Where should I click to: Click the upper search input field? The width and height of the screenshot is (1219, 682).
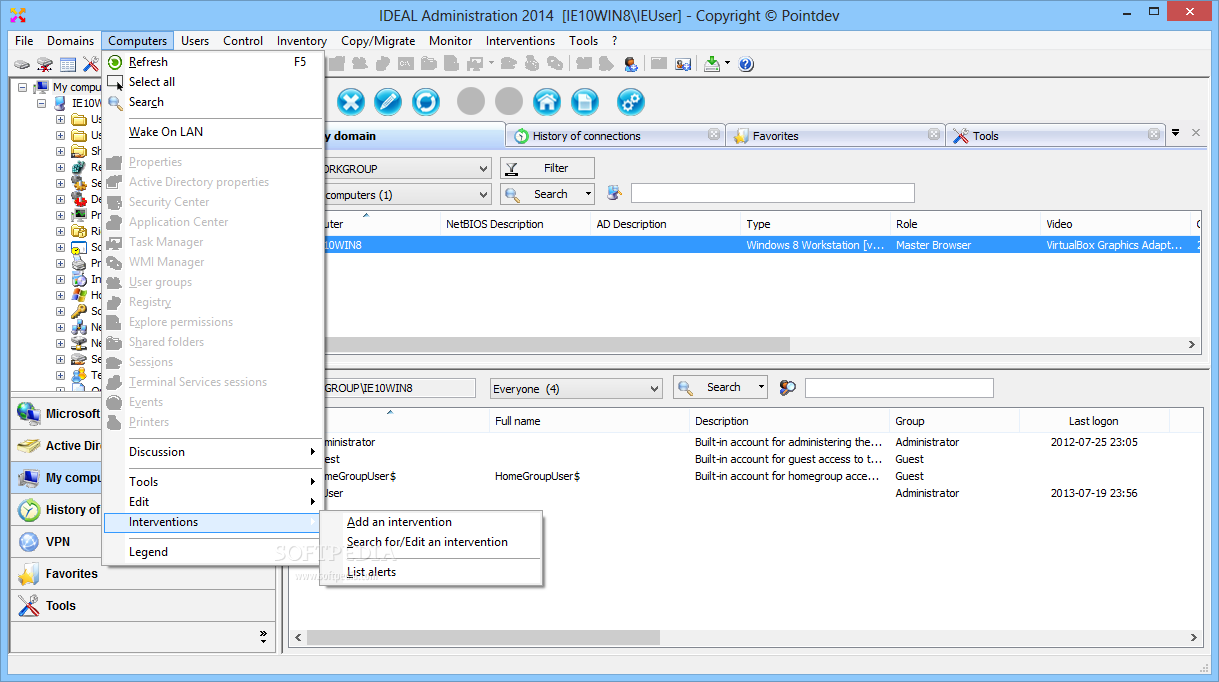pos(773,193)
